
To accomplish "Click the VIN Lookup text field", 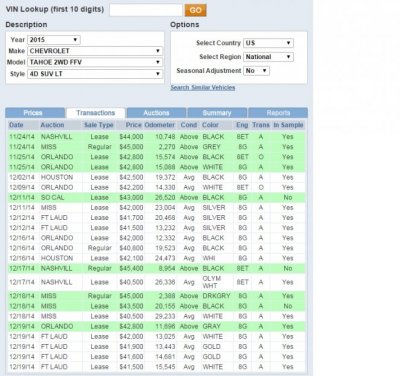I will 146,10.
